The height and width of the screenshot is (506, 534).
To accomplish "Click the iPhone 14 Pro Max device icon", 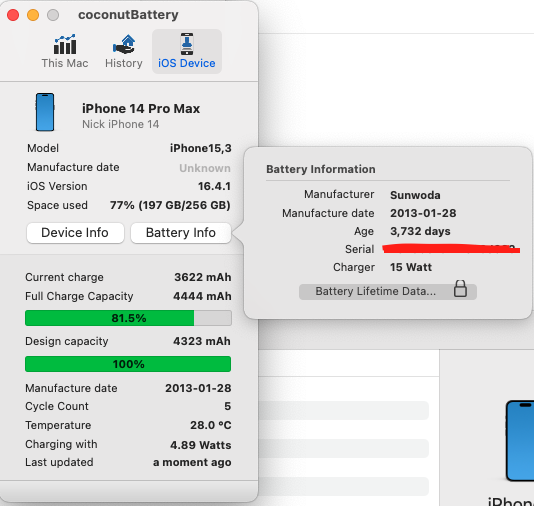I will [x=45, y=112].
